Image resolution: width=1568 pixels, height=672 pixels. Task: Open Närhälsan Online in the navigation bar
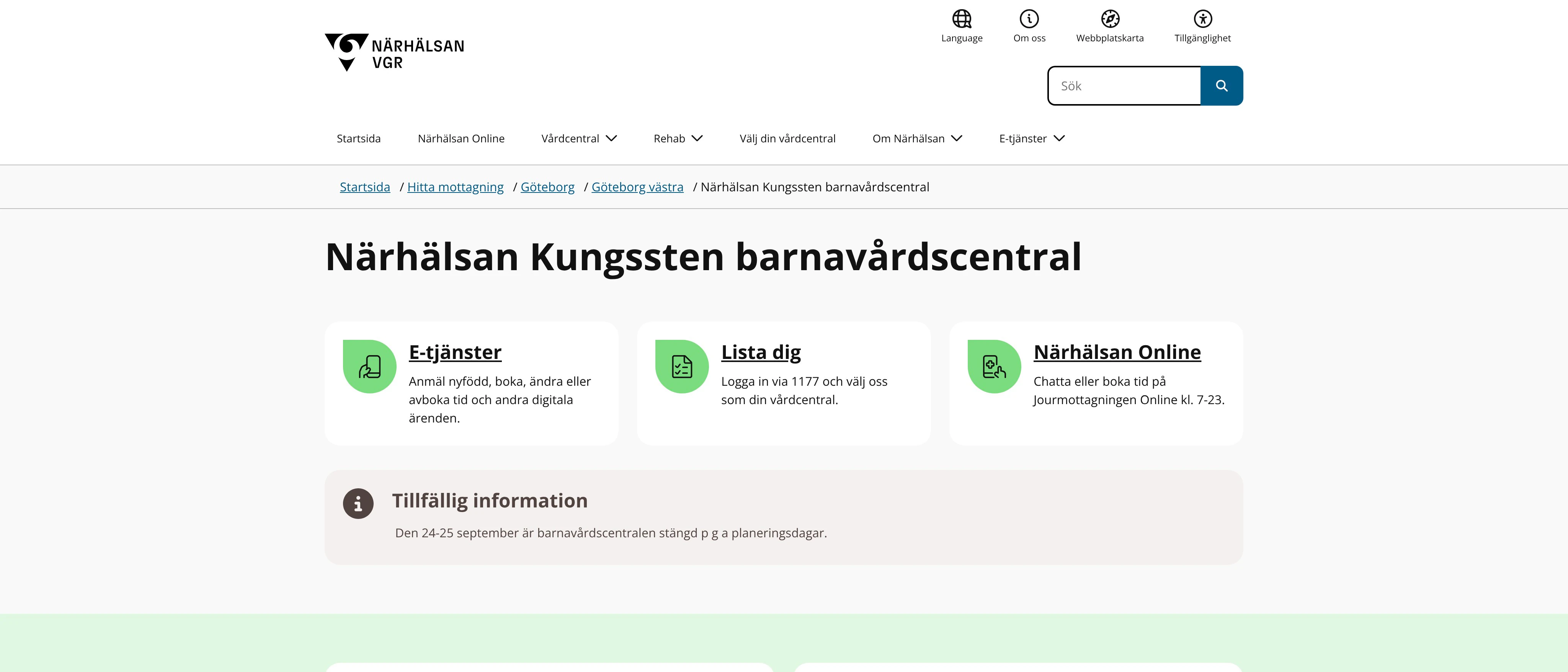461,139
